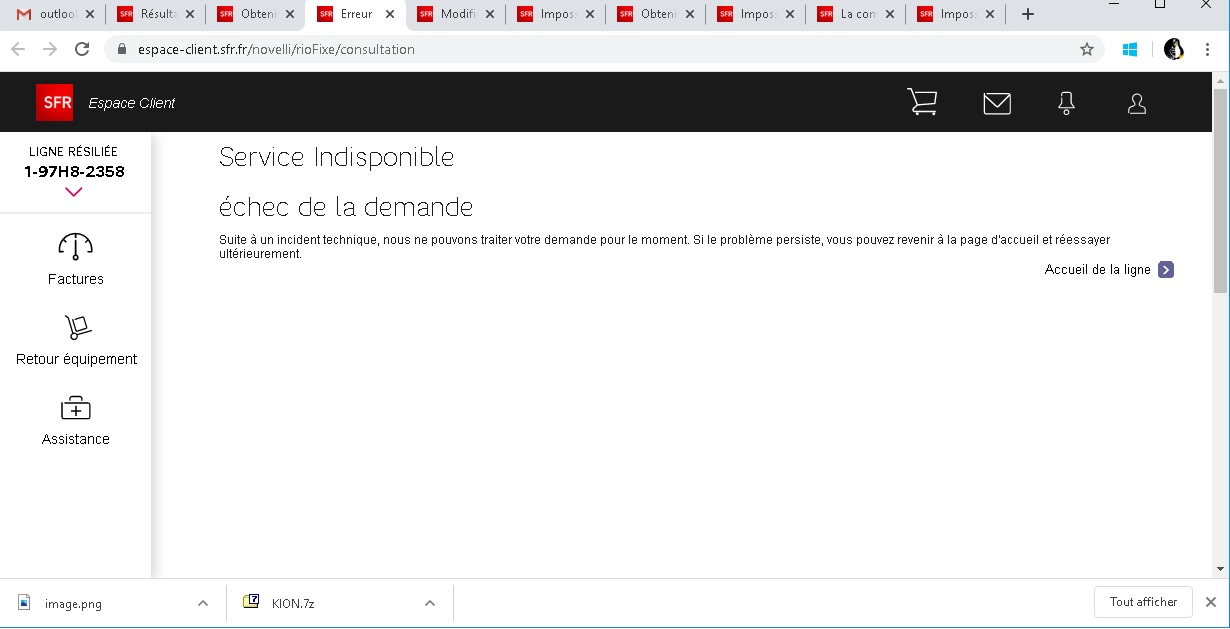Click the Tout afficher button
The height and width of the screenshot is (629, 1230).
(x=1143, y=602)
